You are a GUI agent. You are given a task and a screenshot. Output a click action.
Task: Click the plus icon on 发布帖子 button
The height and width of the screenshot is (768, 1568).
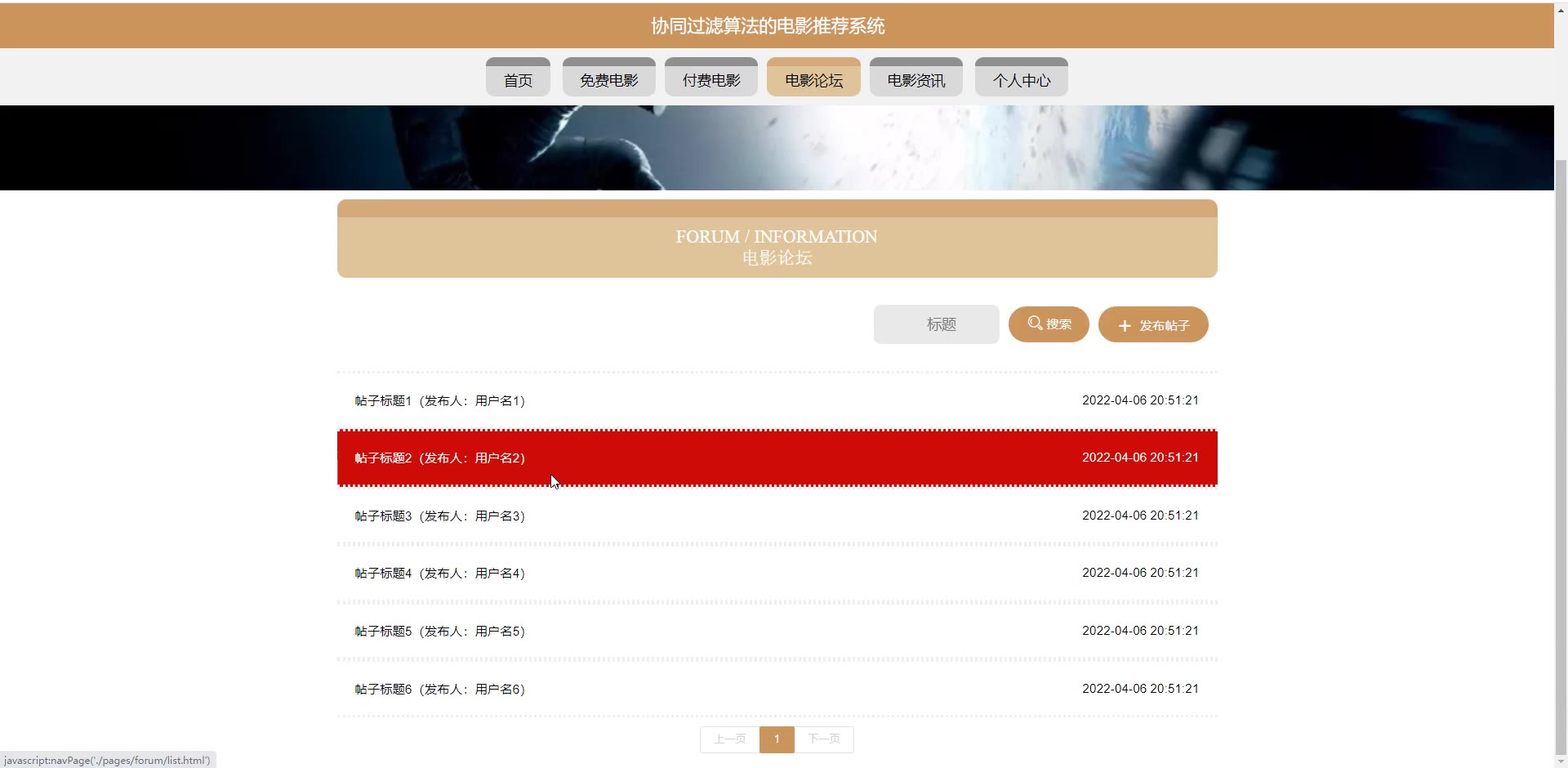point(1125,326)
